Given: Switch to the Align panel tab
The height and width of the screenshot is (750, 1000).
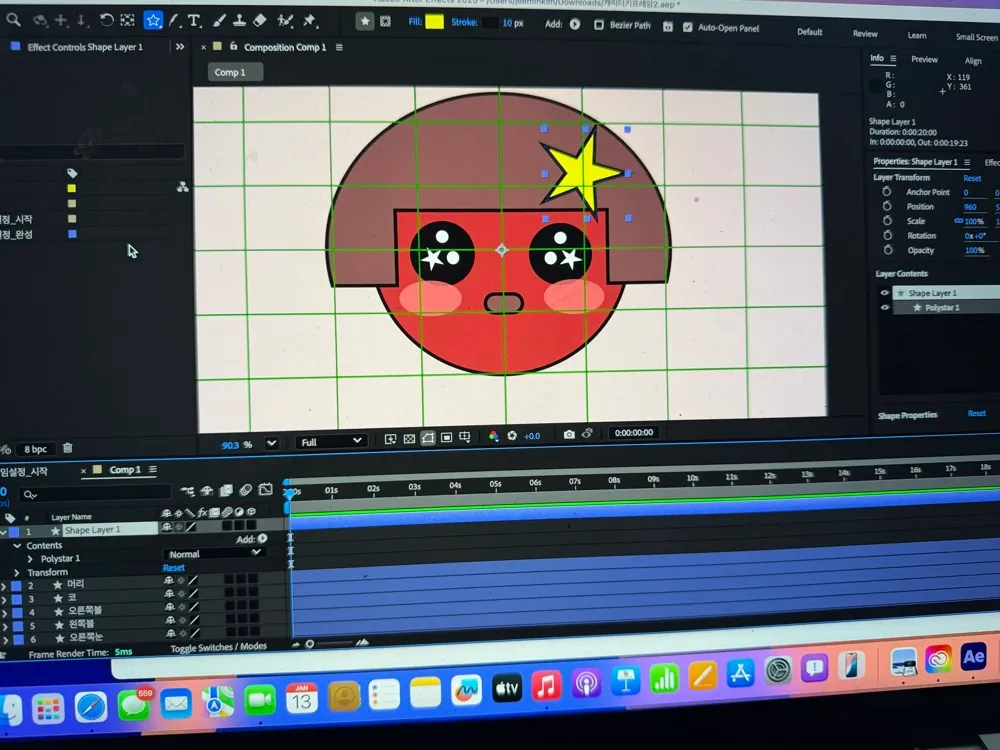Looking at the screenshot, I should [973, 61].
